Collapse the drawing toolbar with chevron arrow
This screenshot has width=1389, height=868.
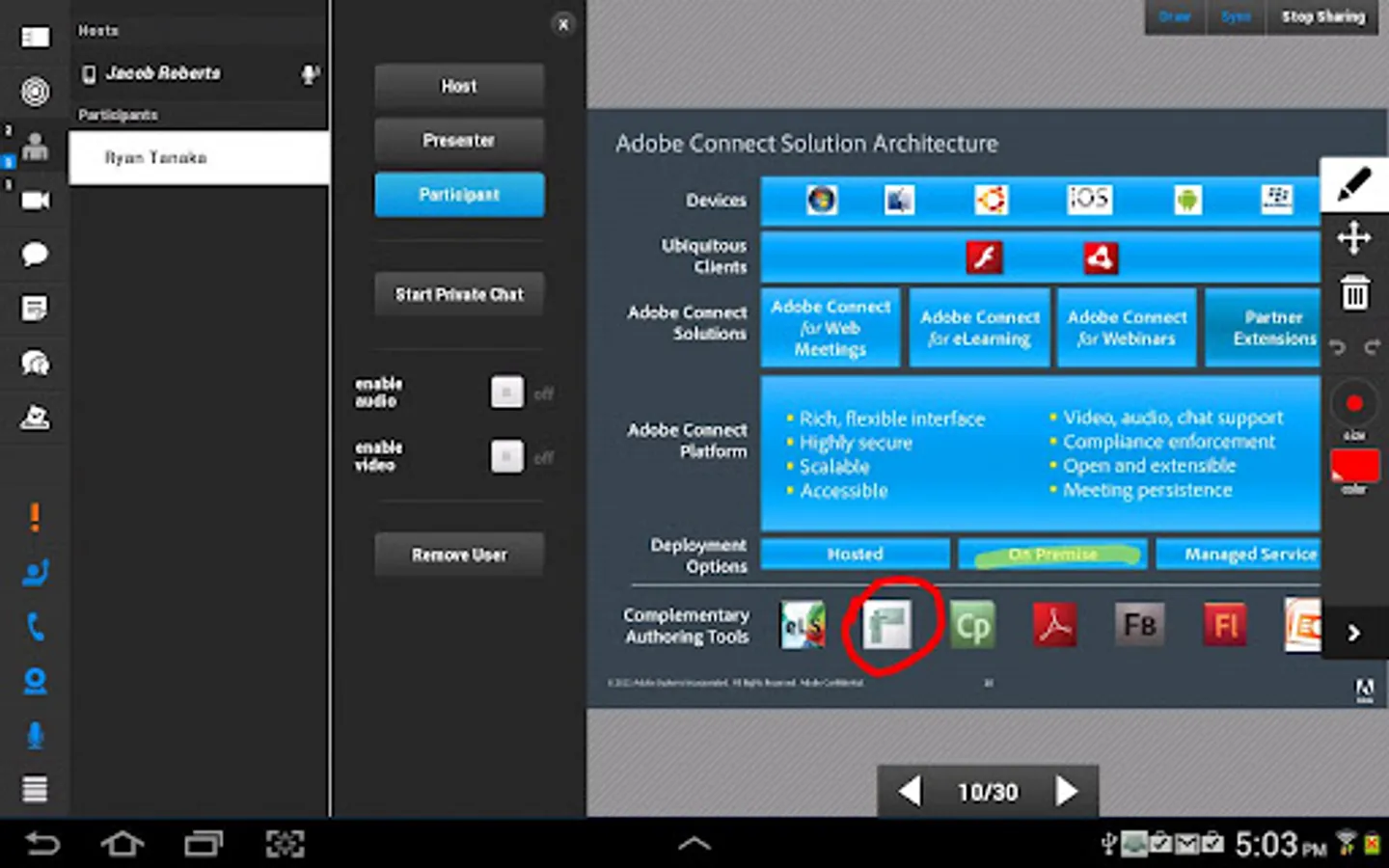coord(1354,633)
